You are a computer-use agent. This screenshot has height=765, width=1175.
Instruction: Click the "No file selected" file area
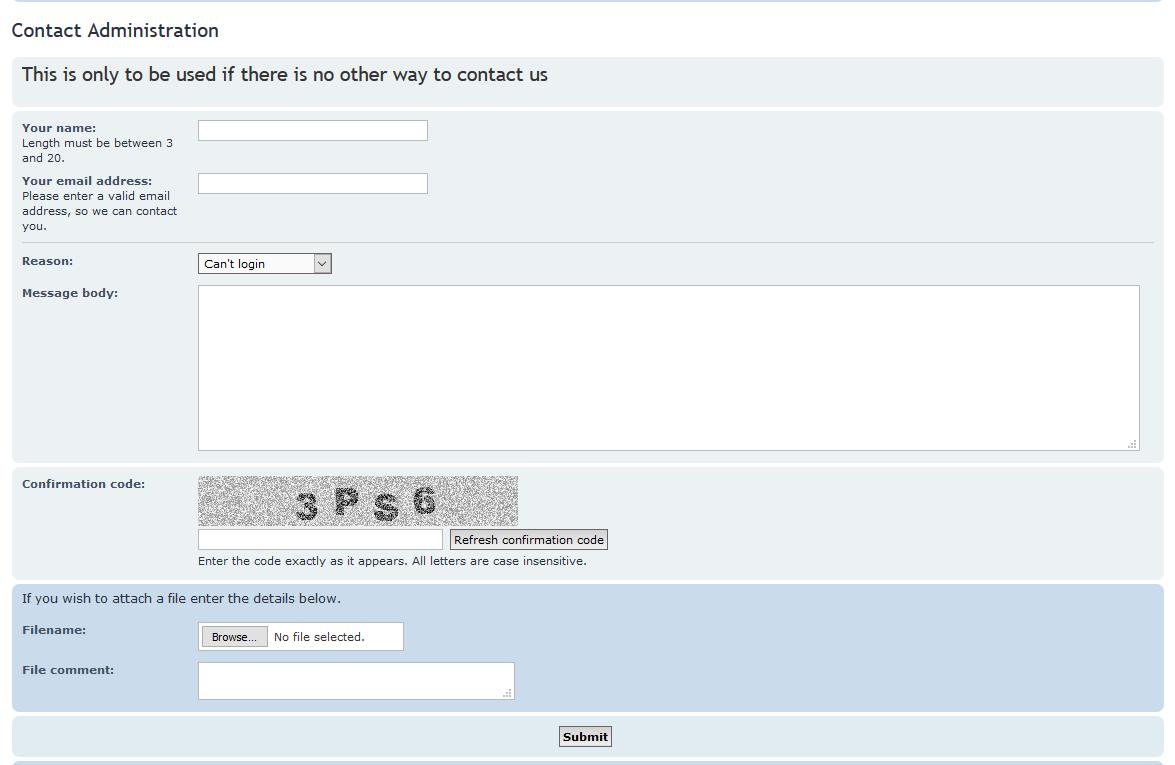330,636
